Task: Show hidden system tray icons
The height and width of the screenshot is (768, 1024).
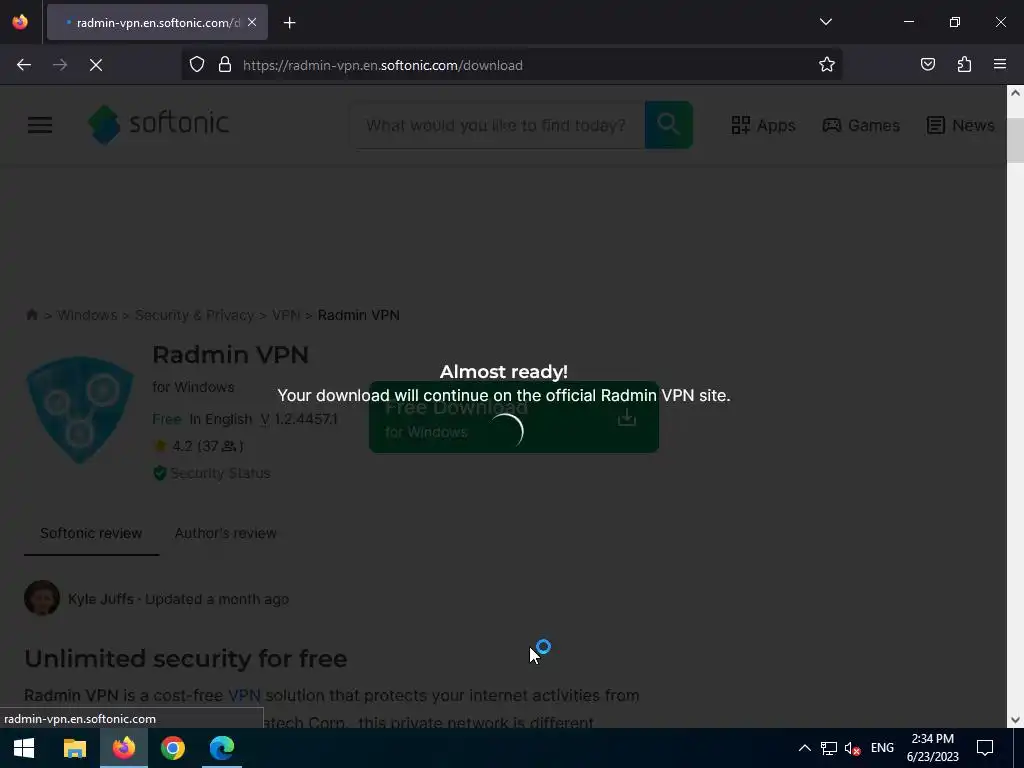Action: tap(805, 748)
